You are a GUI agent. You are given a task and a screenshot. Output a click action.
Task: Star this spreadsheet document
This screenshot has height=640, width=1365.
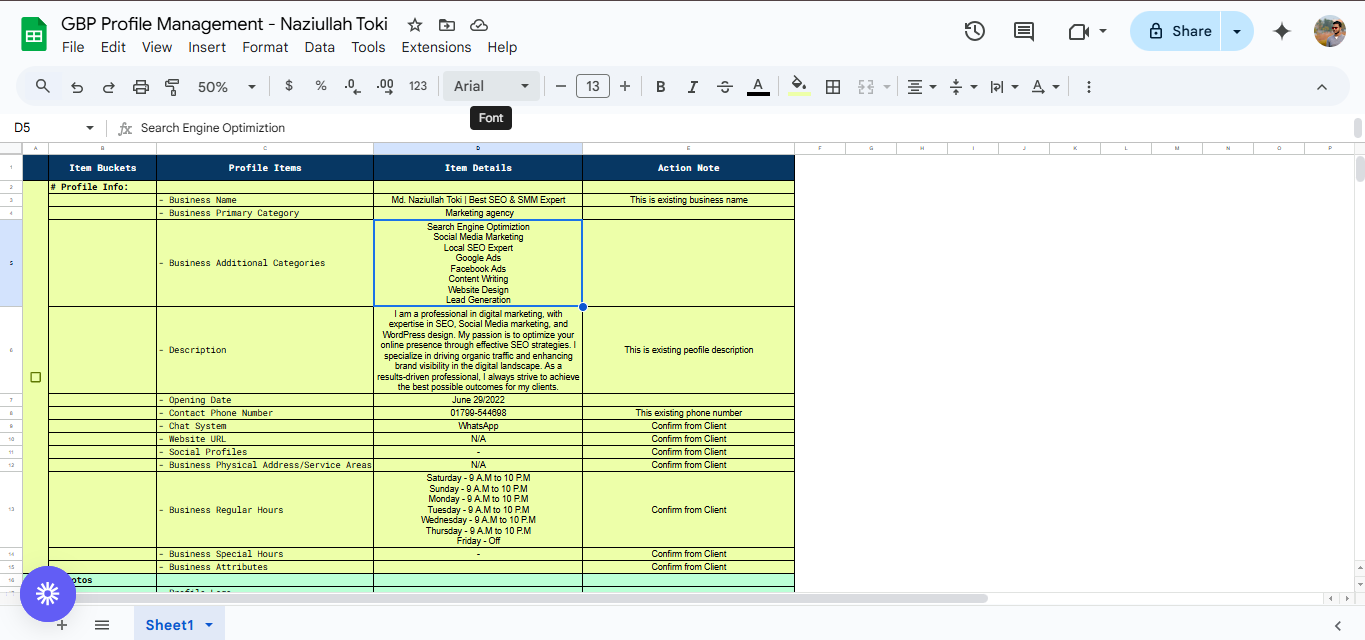click(415, 25)
